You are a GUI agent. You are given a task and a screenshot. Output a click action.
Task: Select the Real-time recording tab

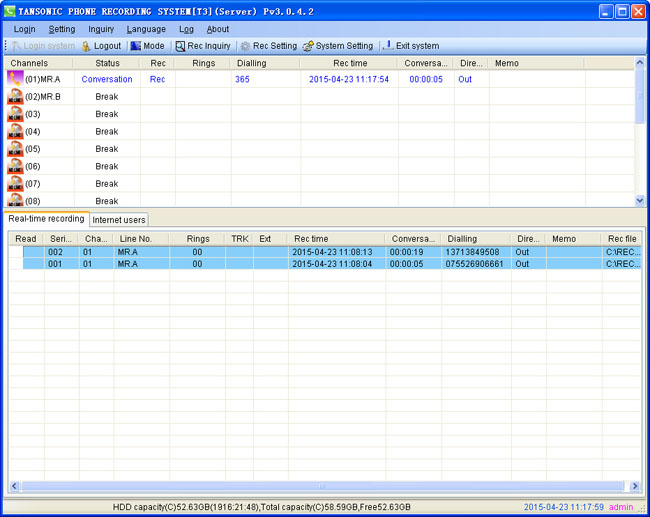coord(46,219)
